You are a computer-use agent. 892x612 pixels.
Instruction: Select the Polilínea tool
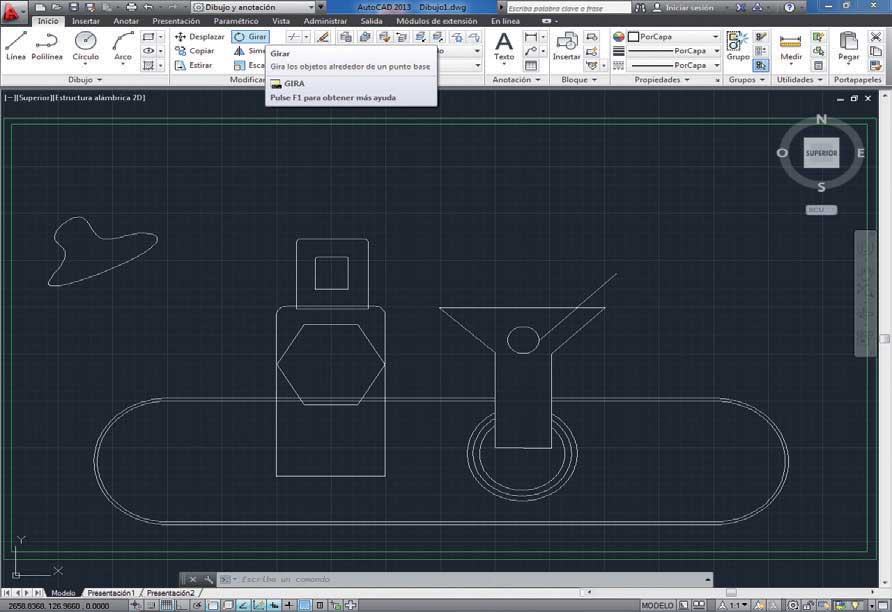47,46
